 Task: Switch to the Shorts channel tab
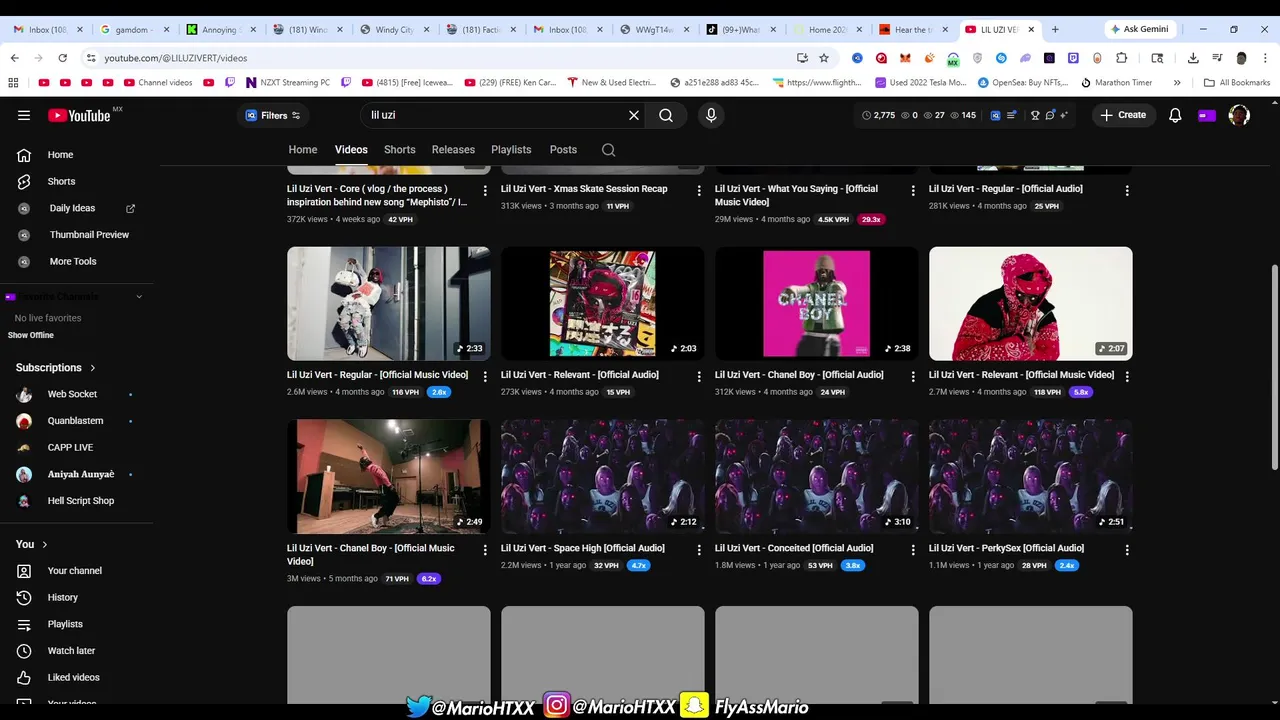400,150
